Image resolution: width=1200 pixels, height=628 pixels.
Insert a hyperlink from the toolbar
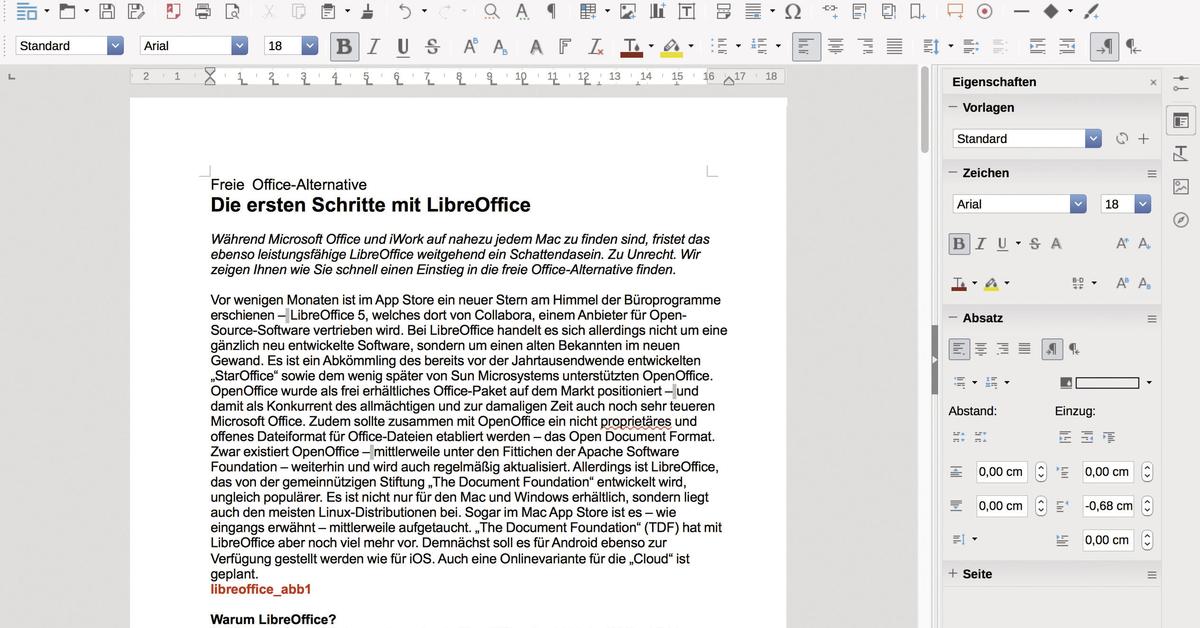[830, 12]
